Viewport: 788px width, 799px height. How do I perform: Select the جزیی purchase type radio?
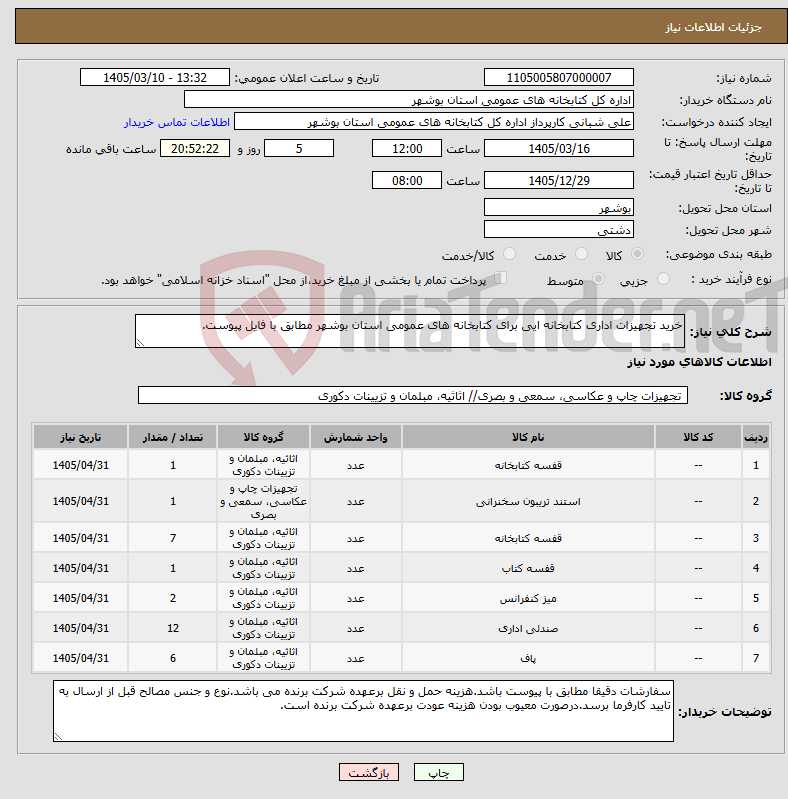click(663, 279)
